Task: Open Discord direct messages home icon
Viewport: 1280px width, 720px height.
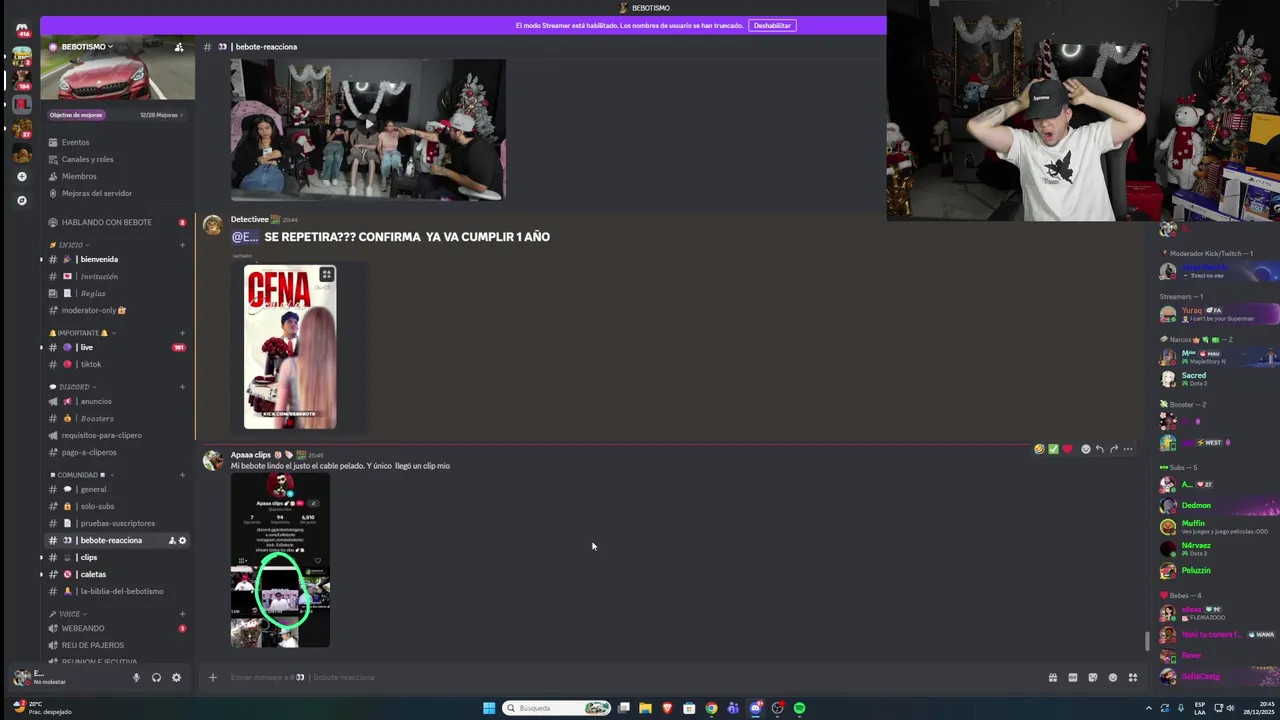Action: (22, 28)
